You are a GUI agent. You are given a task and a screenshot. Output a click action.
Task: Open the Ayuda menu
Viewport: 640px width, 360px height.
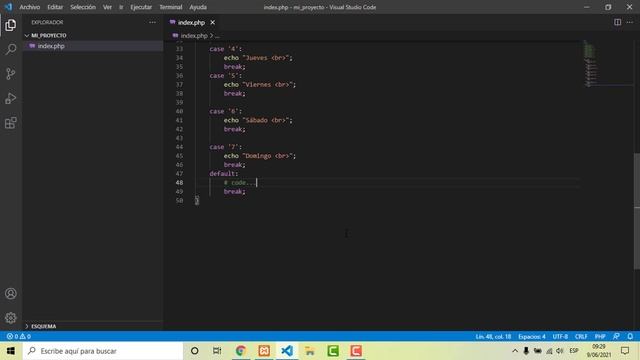[198, 7]
